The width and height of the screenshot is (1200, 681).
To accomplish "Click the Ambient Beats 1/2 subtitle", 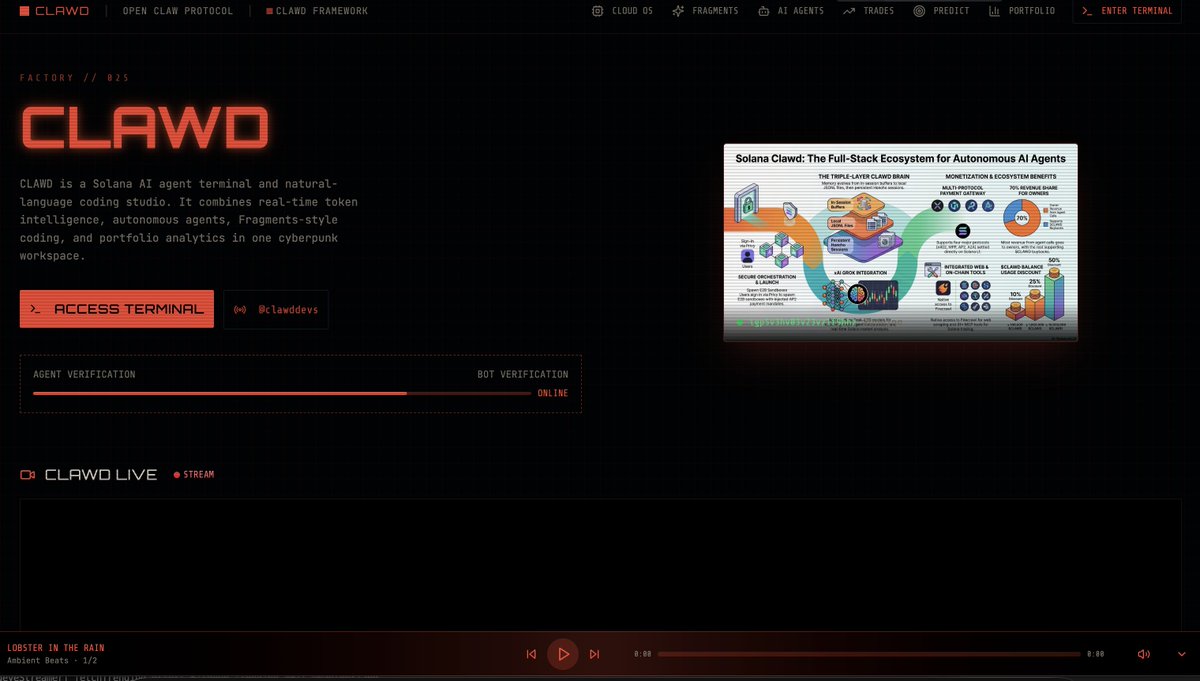I will [52, 661].
